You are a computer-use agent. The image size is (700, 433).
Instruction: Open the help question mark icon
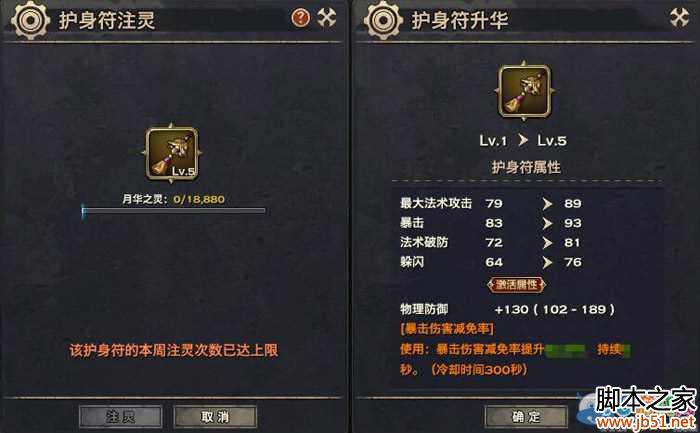[300, 18]
